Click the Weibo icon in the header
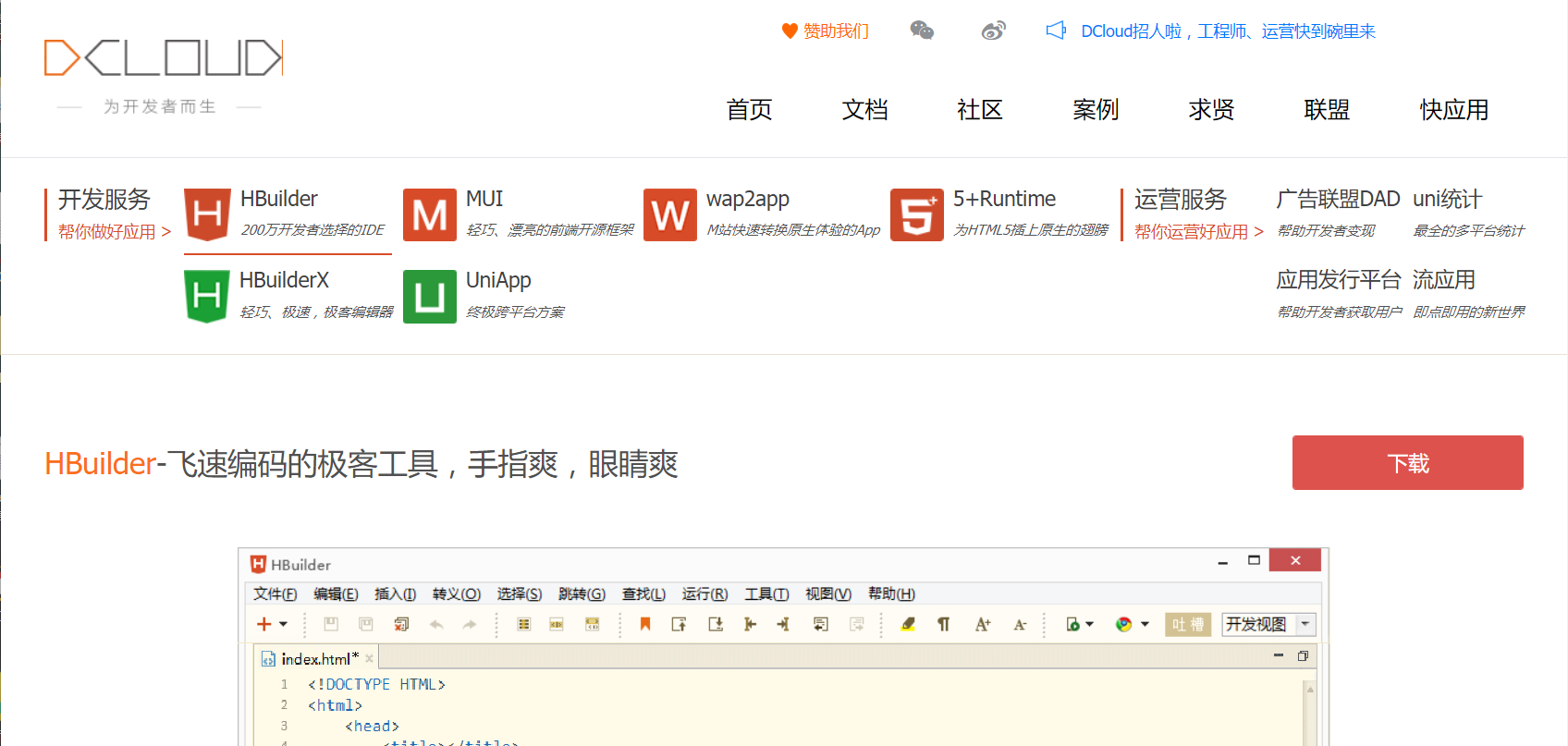 pyautogui.click(x=993, y=31)
